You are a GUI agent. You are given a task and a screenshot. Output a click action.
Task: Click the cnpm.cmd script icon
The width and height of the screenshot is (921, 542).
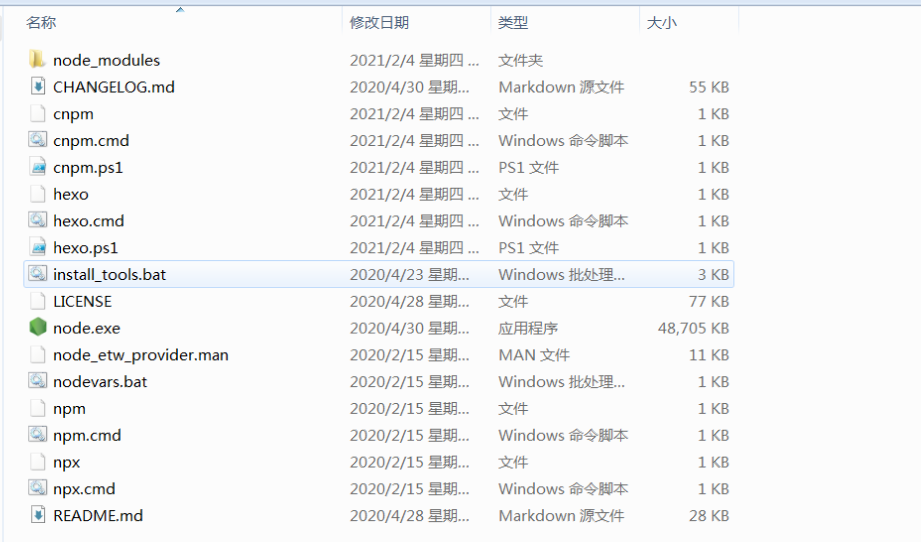point(38,140)
